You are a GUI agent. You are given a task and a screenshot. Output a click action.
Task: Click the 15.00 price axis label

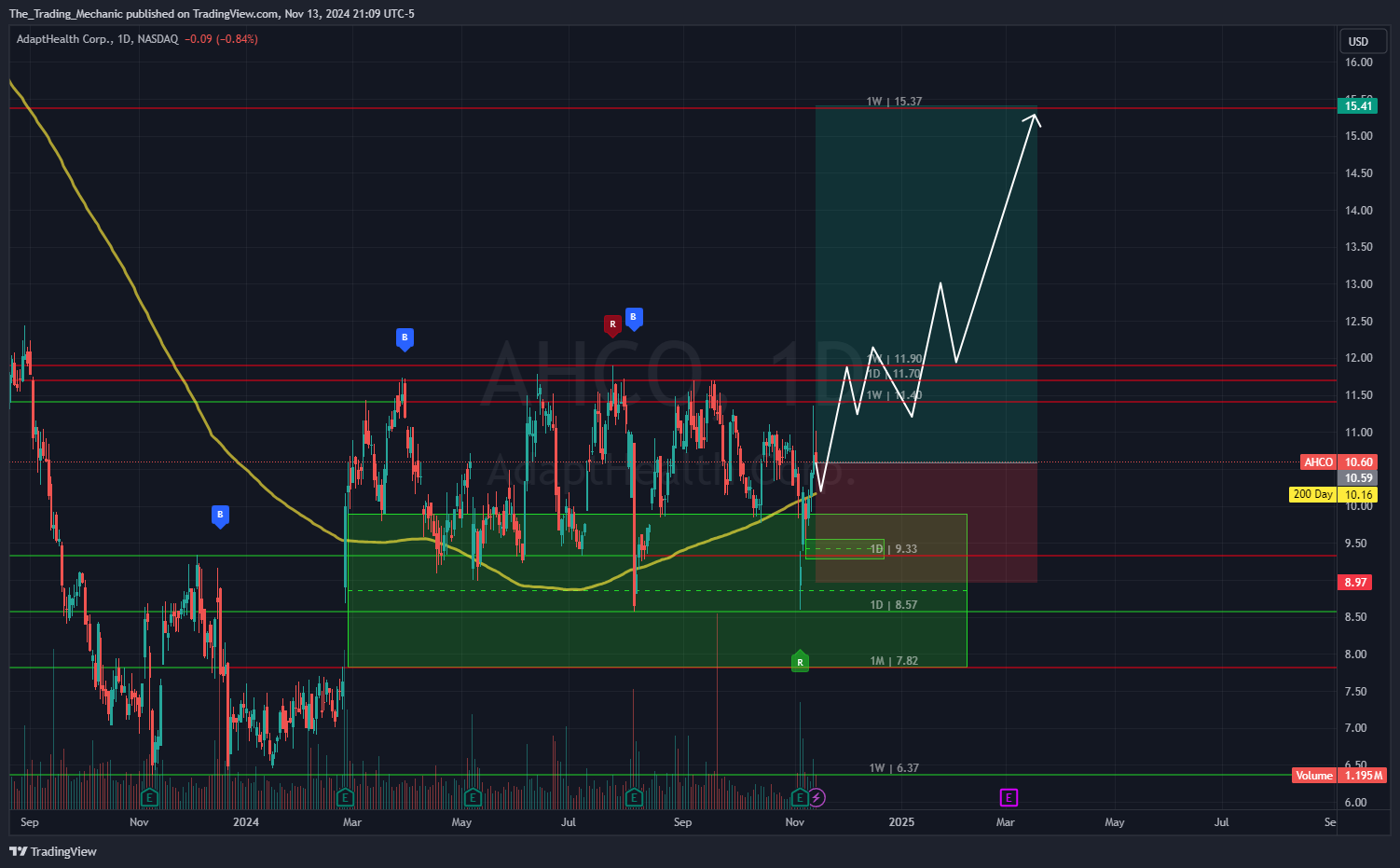click(x=1358, y=136)
